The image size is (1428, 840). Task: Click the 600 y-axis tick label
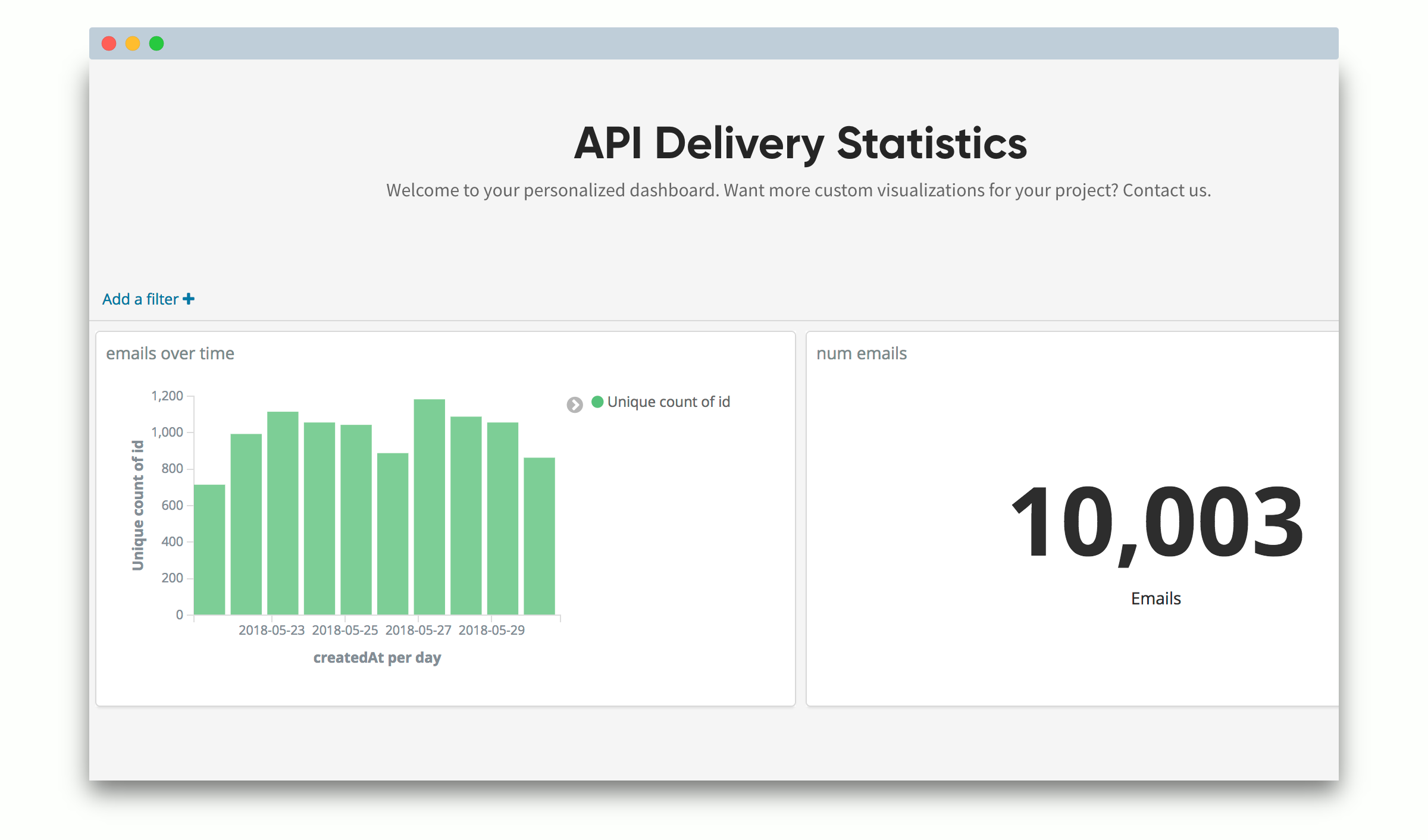pos(173,505)
